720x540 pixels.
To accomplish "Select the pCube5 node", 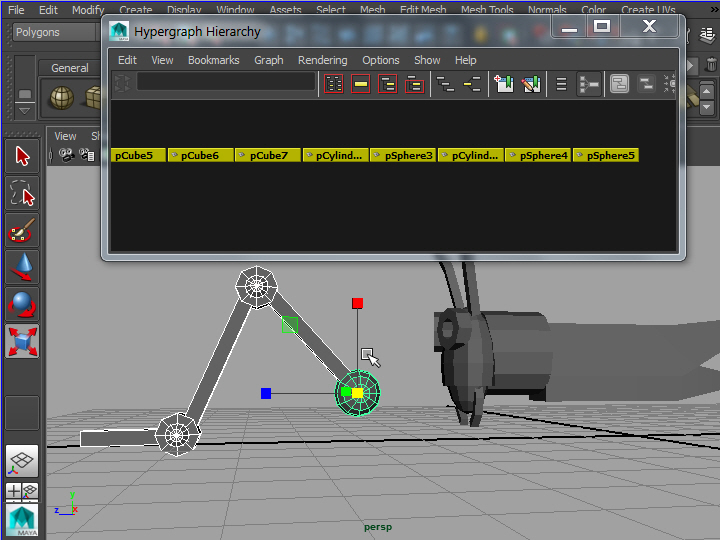I will click(x=138, y=155).
